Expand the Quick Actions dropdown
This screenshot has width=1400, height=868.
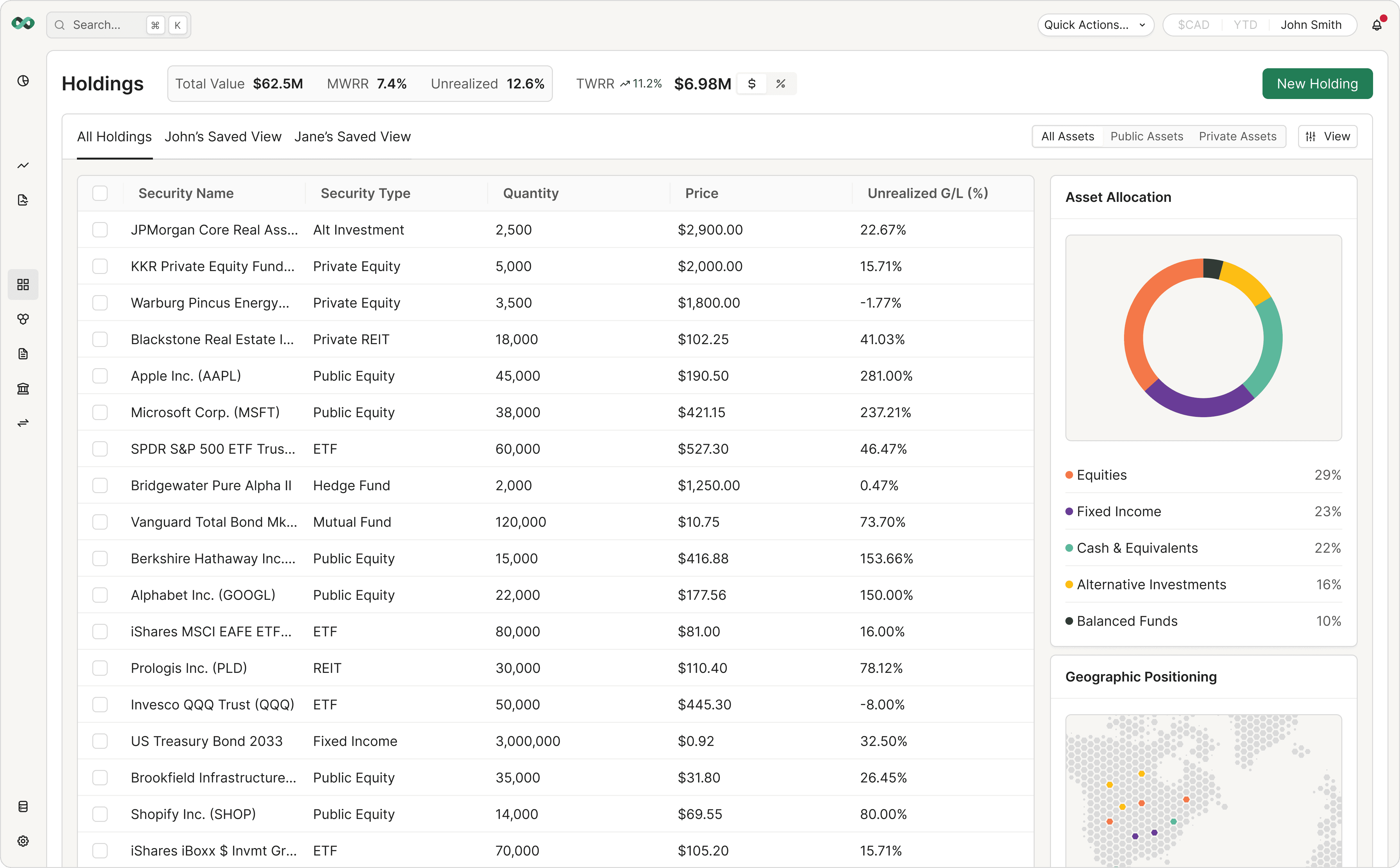pos(1095,25)
